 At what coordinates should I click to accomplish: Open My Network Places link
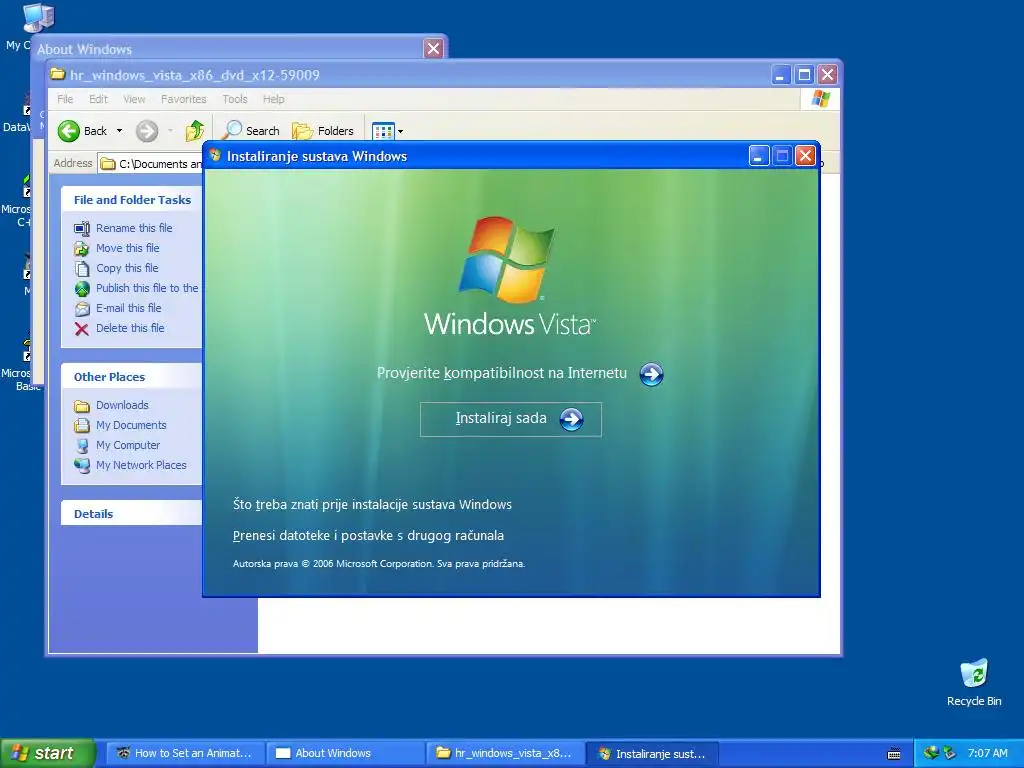point(141,465)
